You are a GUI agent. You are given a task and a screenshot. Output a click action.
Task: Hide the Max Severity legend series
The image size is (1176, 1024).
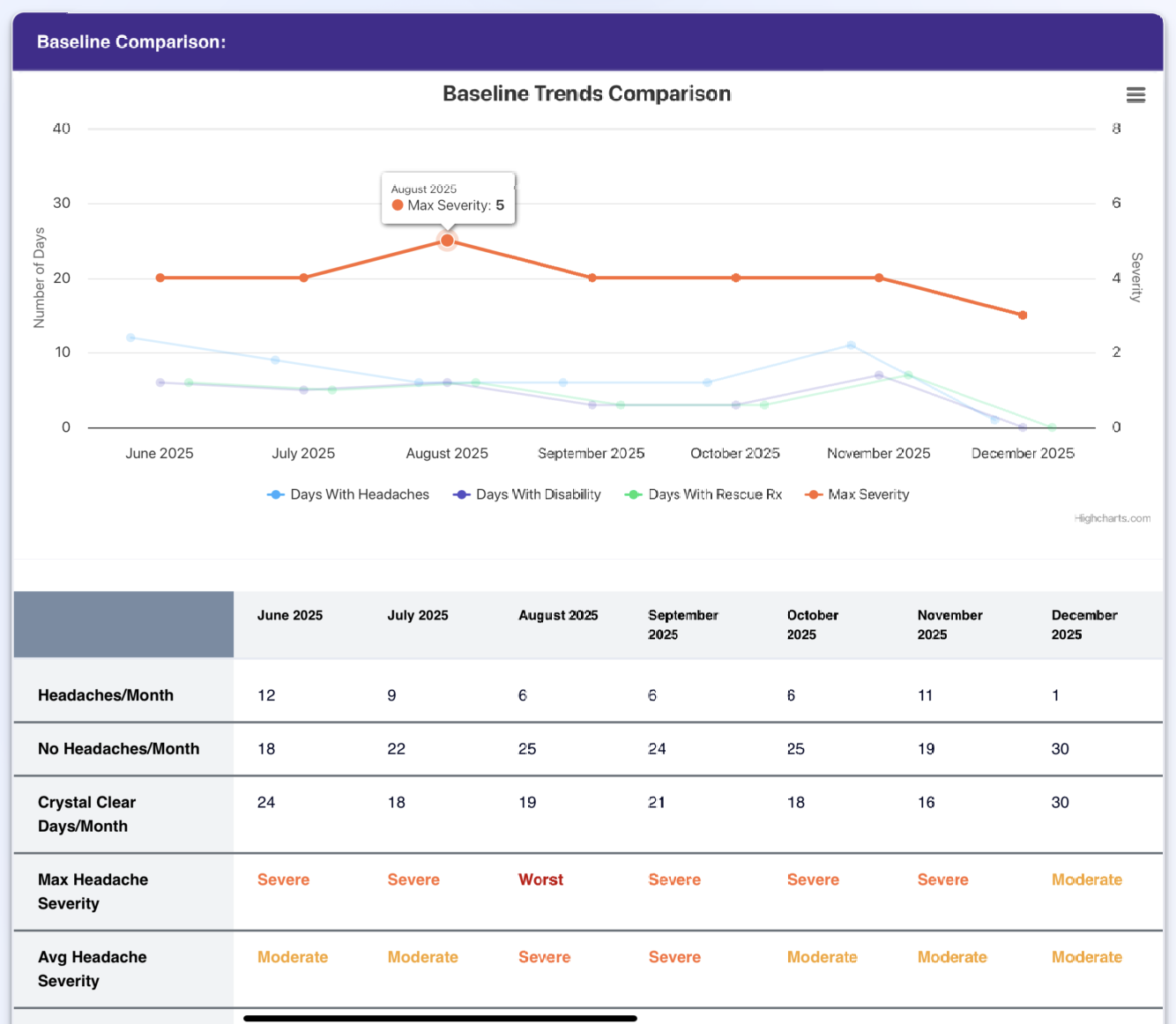[857, 494]
